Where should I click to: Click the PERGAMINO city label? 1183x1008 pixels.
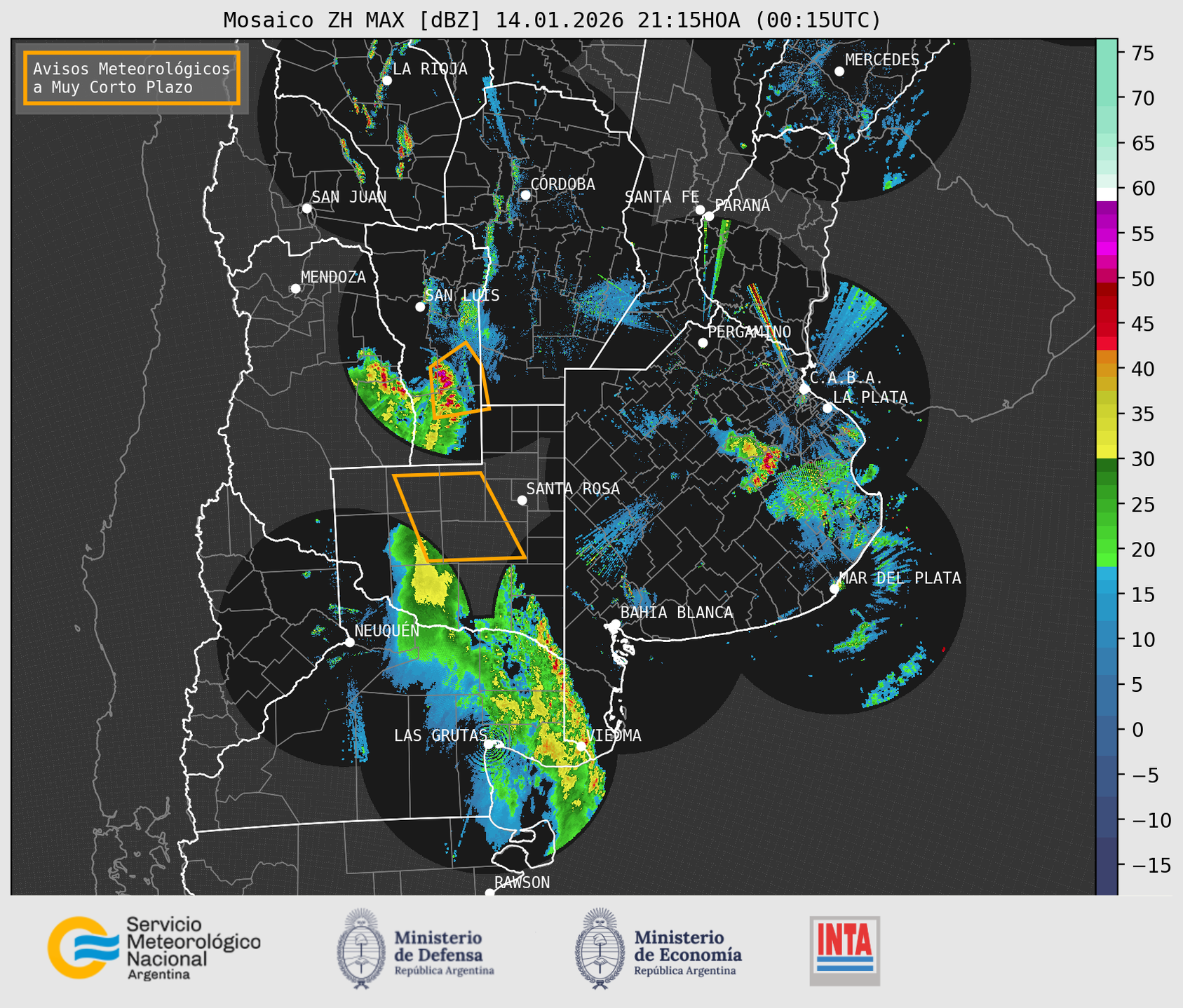(x=750, y=332)
